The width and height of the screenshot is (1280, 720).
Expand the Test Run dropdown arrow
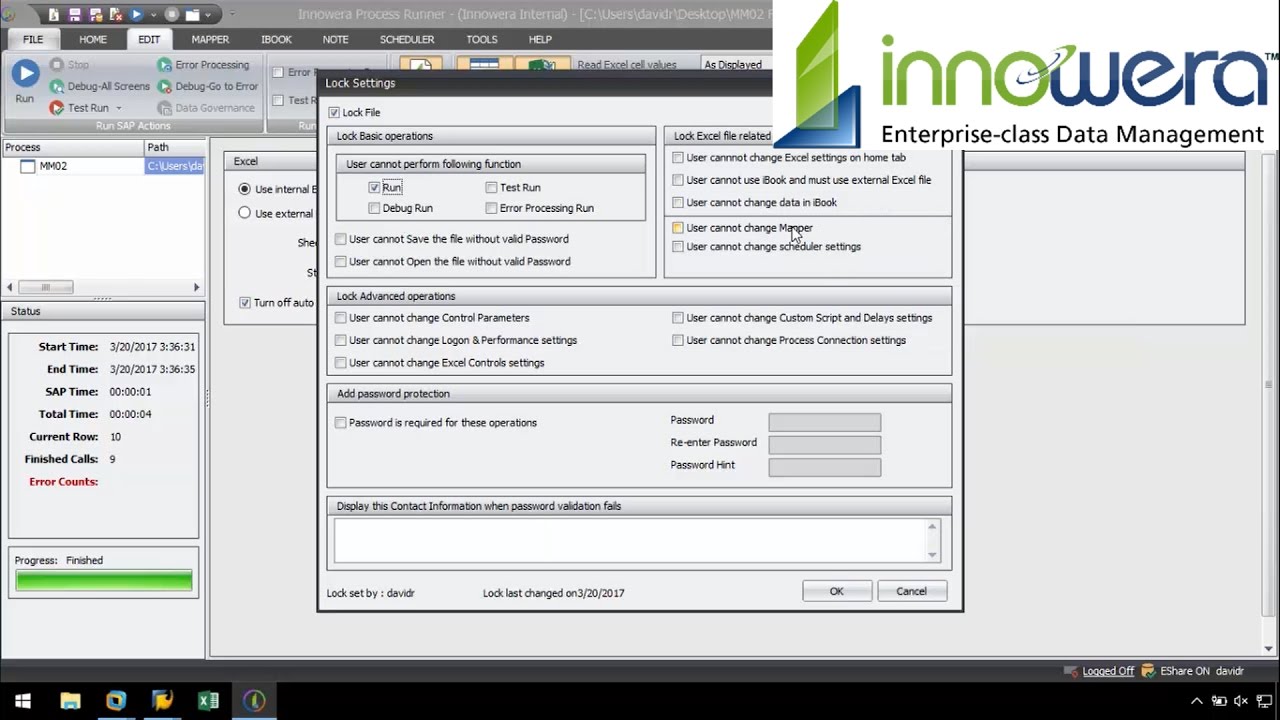[118, 108]
